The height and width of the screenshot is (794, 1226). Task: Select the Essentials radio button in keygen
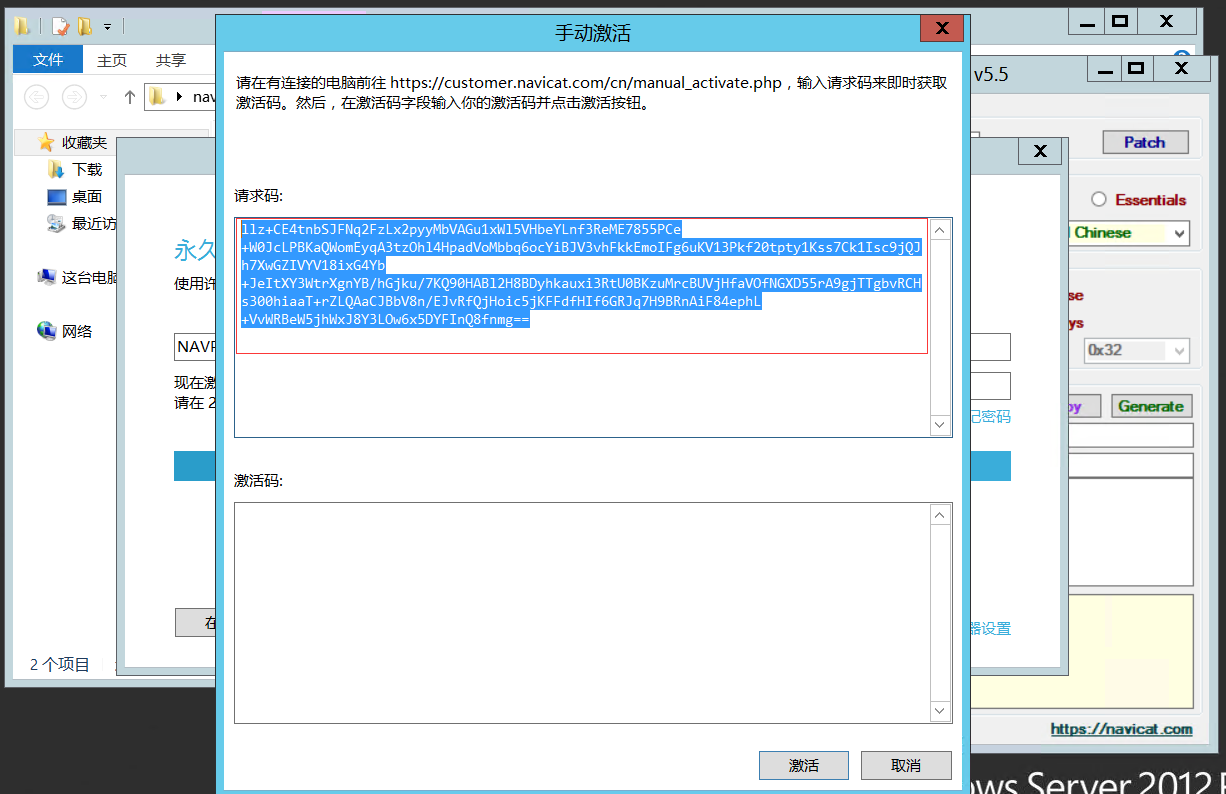pos(1099,200)
